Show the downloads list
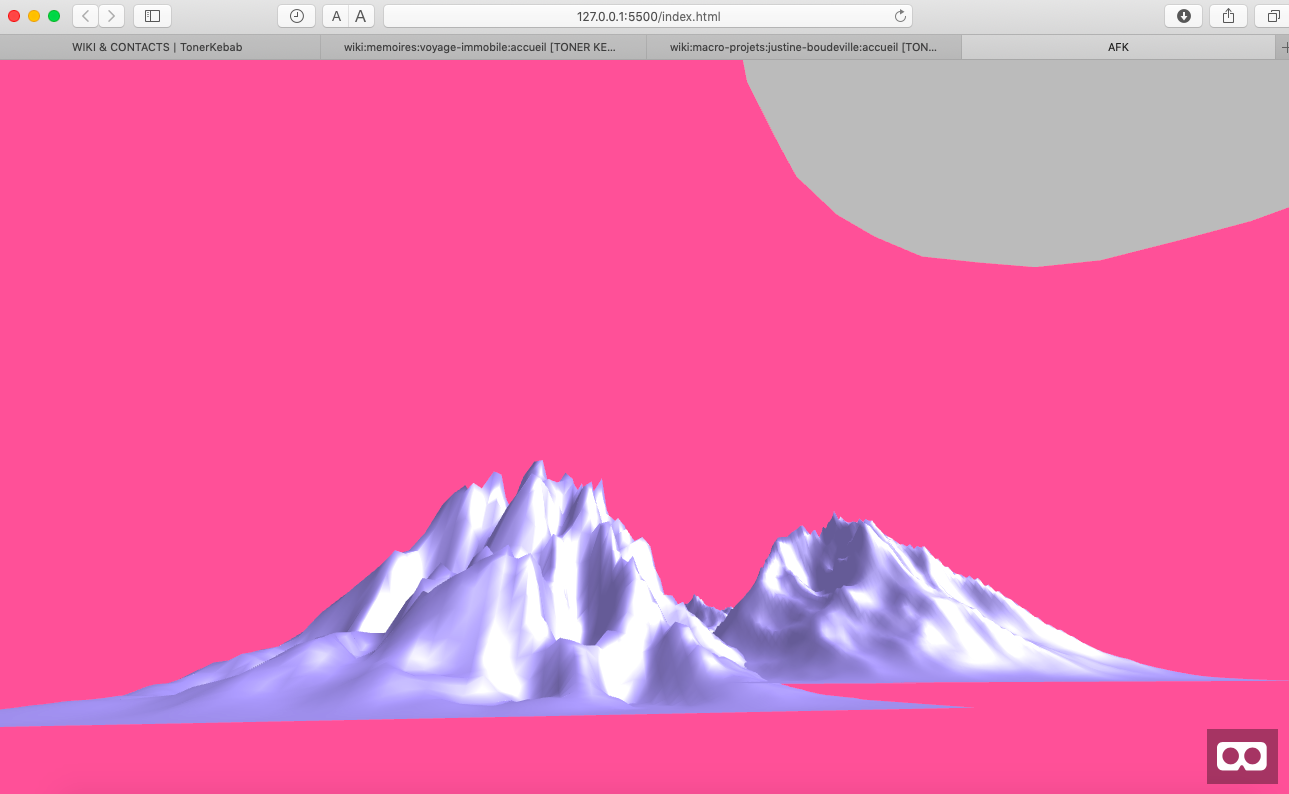 pos(1183,16)
